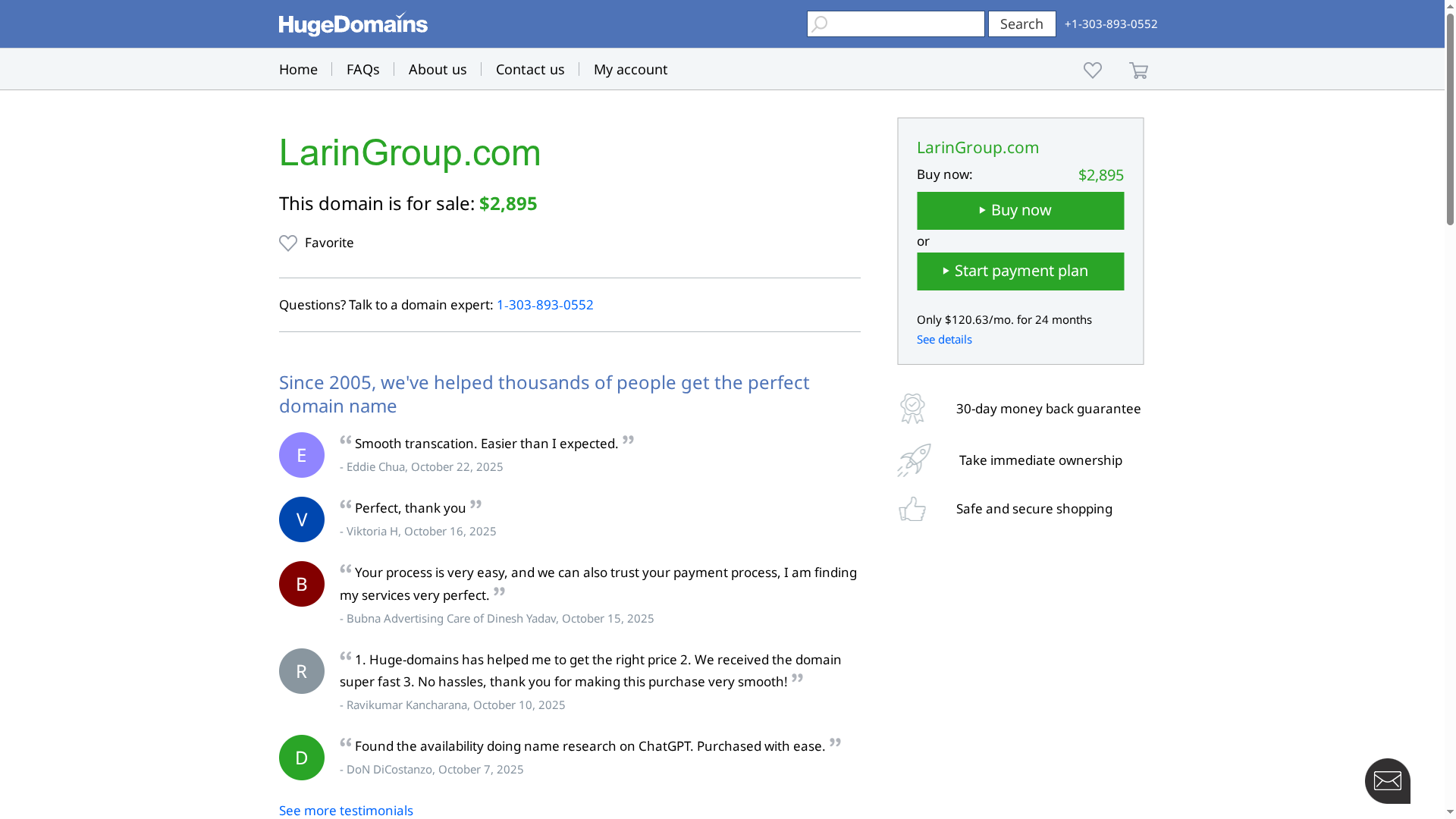Call the domain expert phone number link
1456x819 pixels.
coord(545,305)
